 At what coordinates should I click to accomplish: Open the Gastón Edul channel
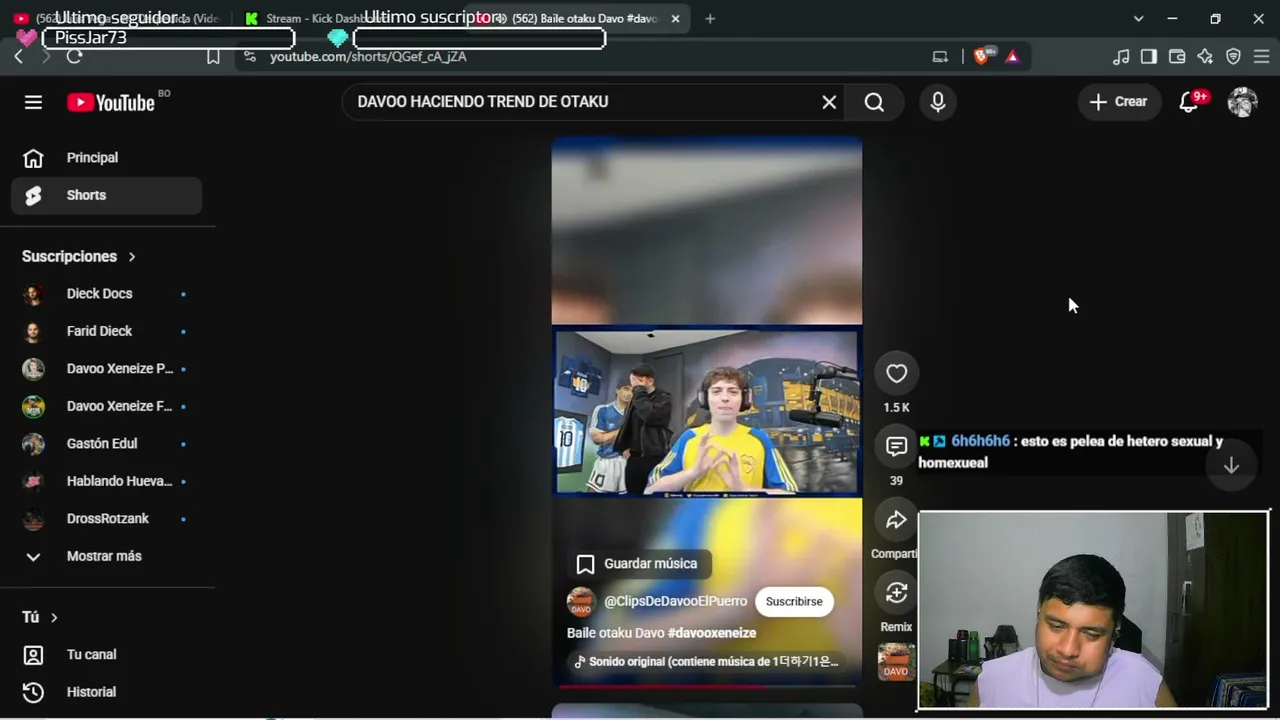[x=107, y=444]
